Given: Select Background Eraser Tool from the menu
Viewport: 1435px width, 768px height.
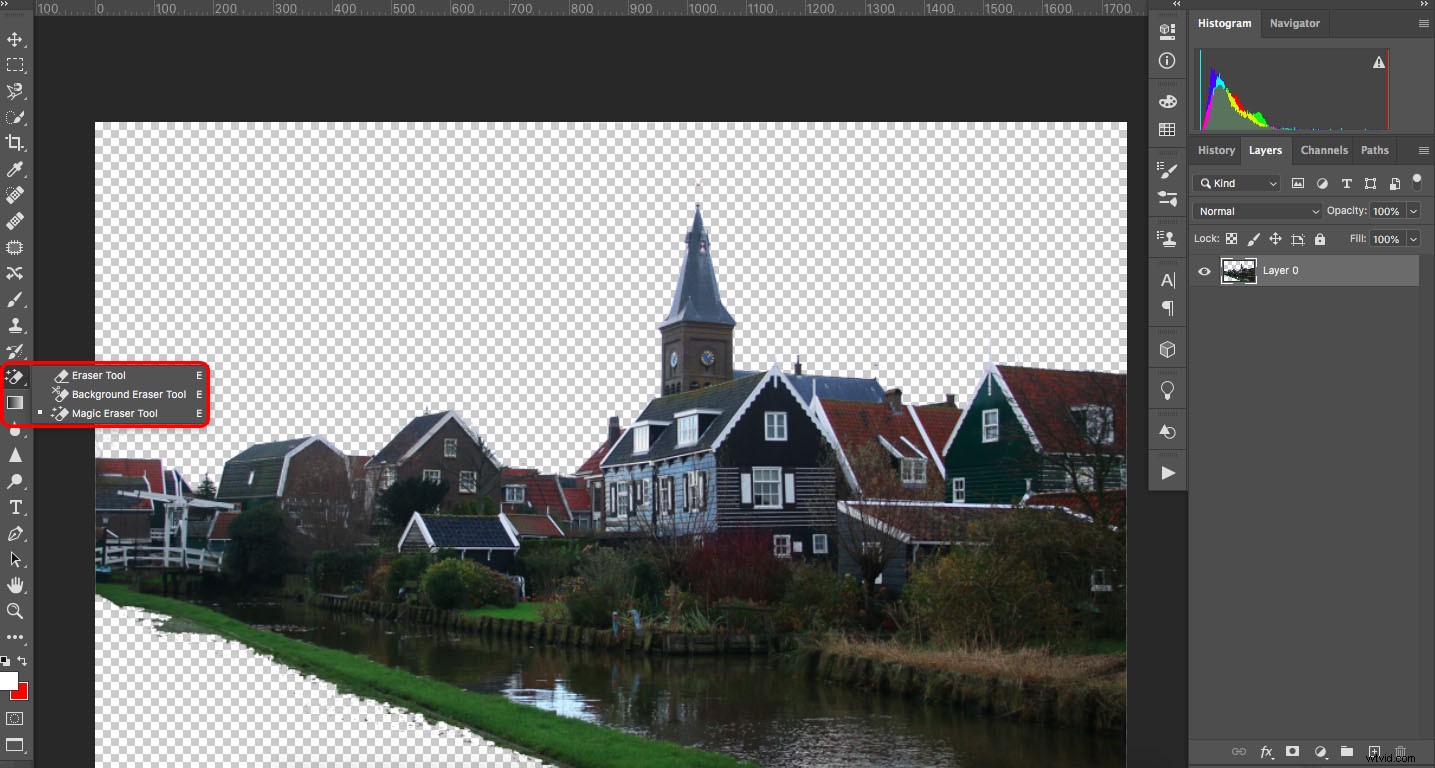Looking at the screenshot, I should point(127,394).
